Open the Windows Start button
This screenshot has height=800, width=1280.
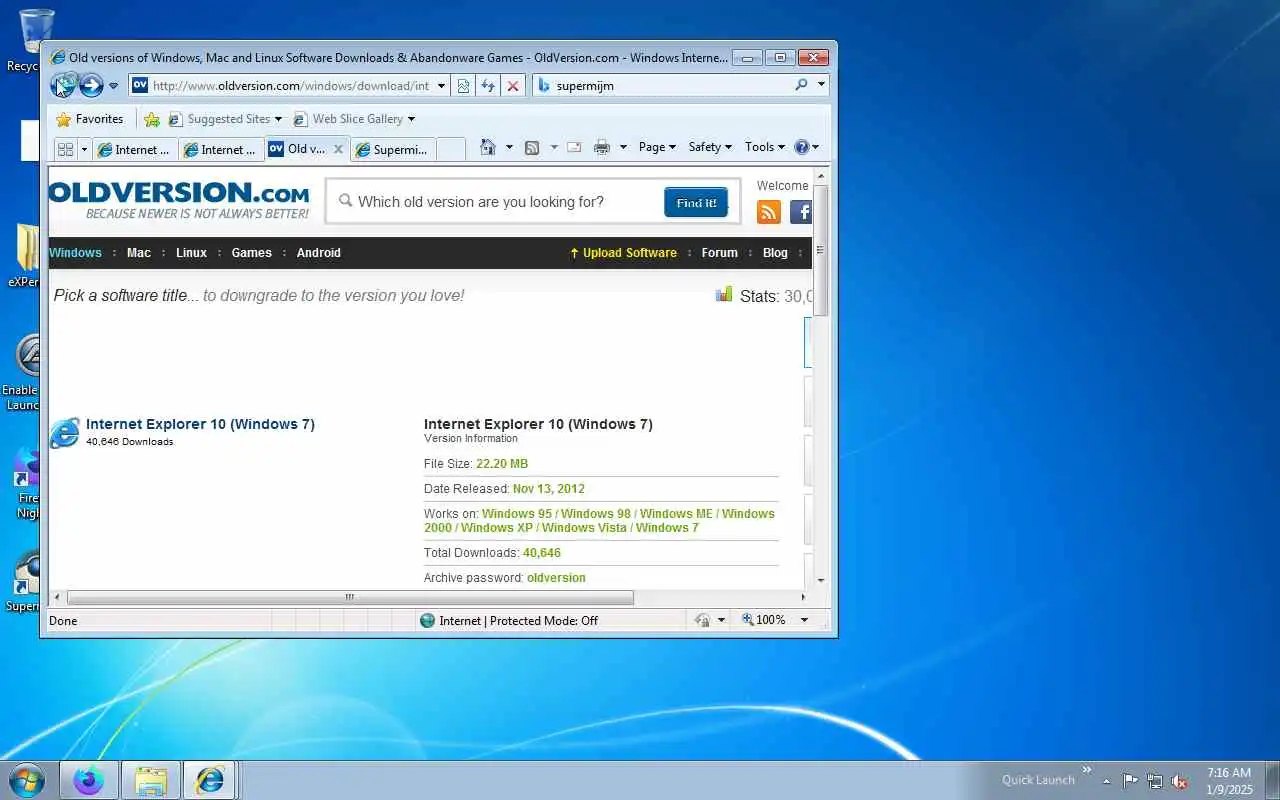tap(27, 780)
